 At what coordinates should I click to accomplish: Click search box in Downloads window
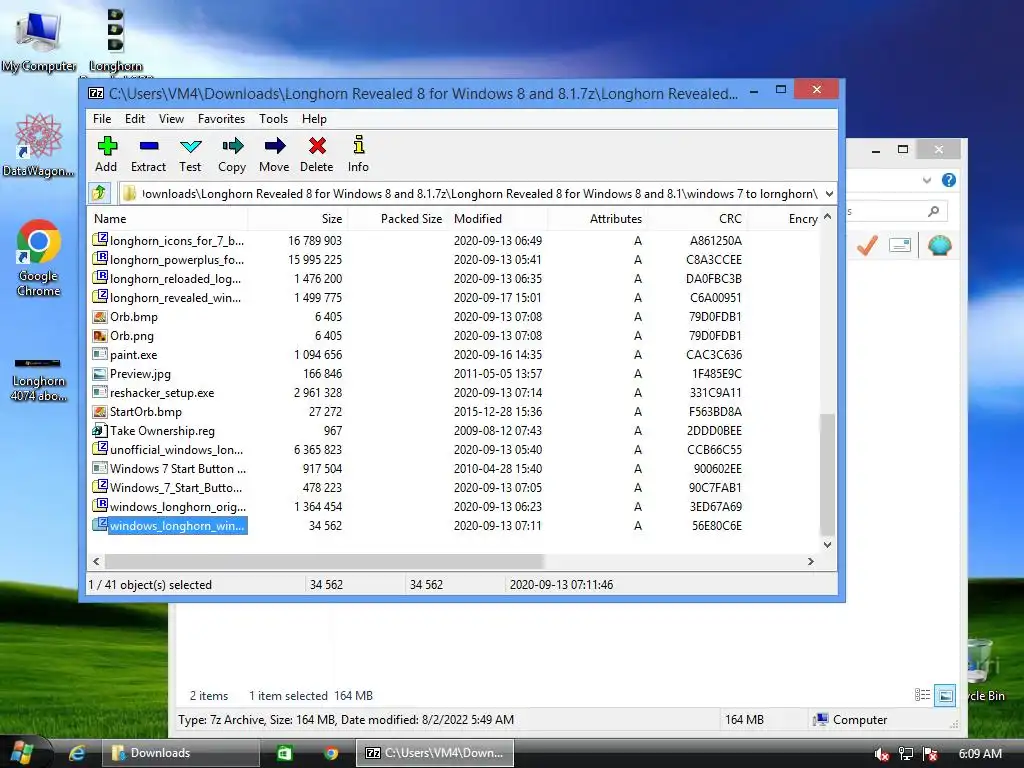click(897, 211)
